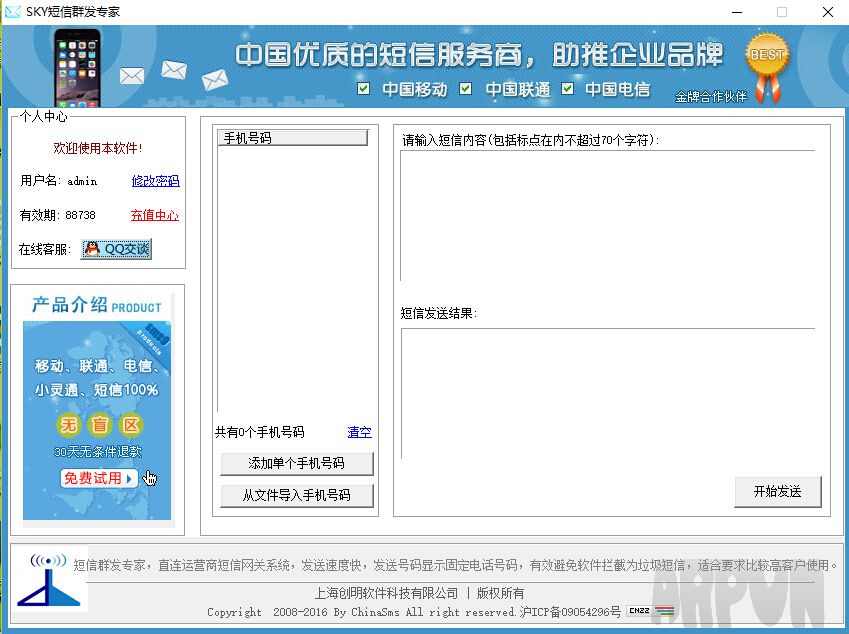Screen dimensions: 849x634
Task: Toggle the 中国联通 checkbox
Action: coord(465,88)
